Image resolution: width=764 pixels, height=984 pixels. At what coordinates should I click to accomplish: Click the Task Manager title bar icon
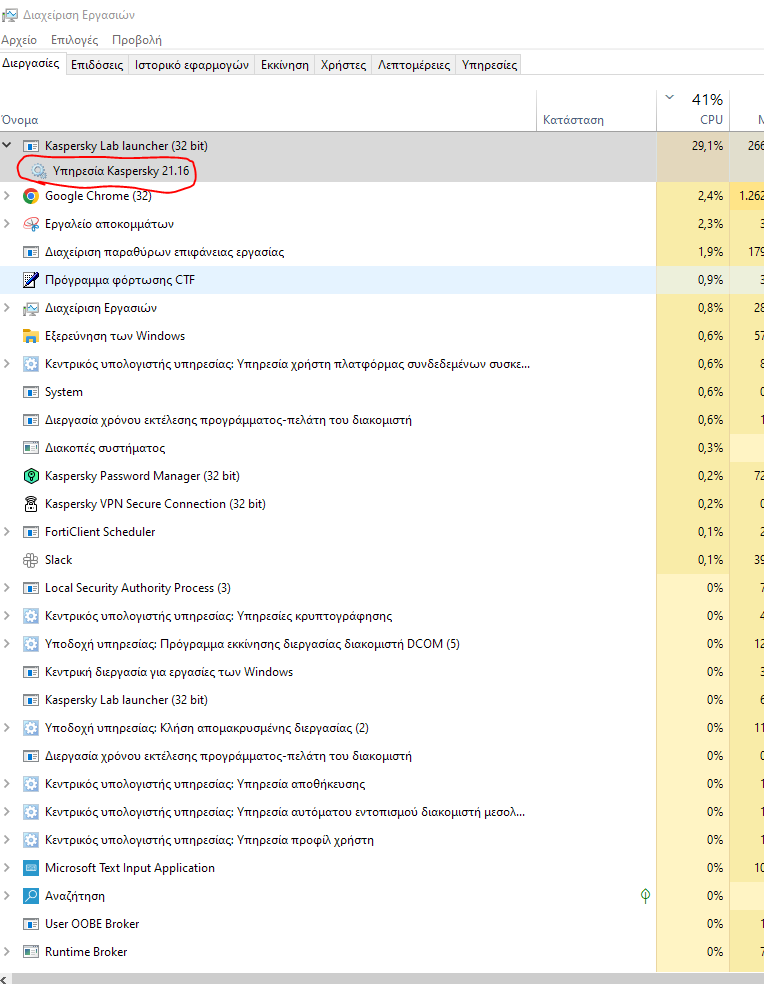click(9, 14)
